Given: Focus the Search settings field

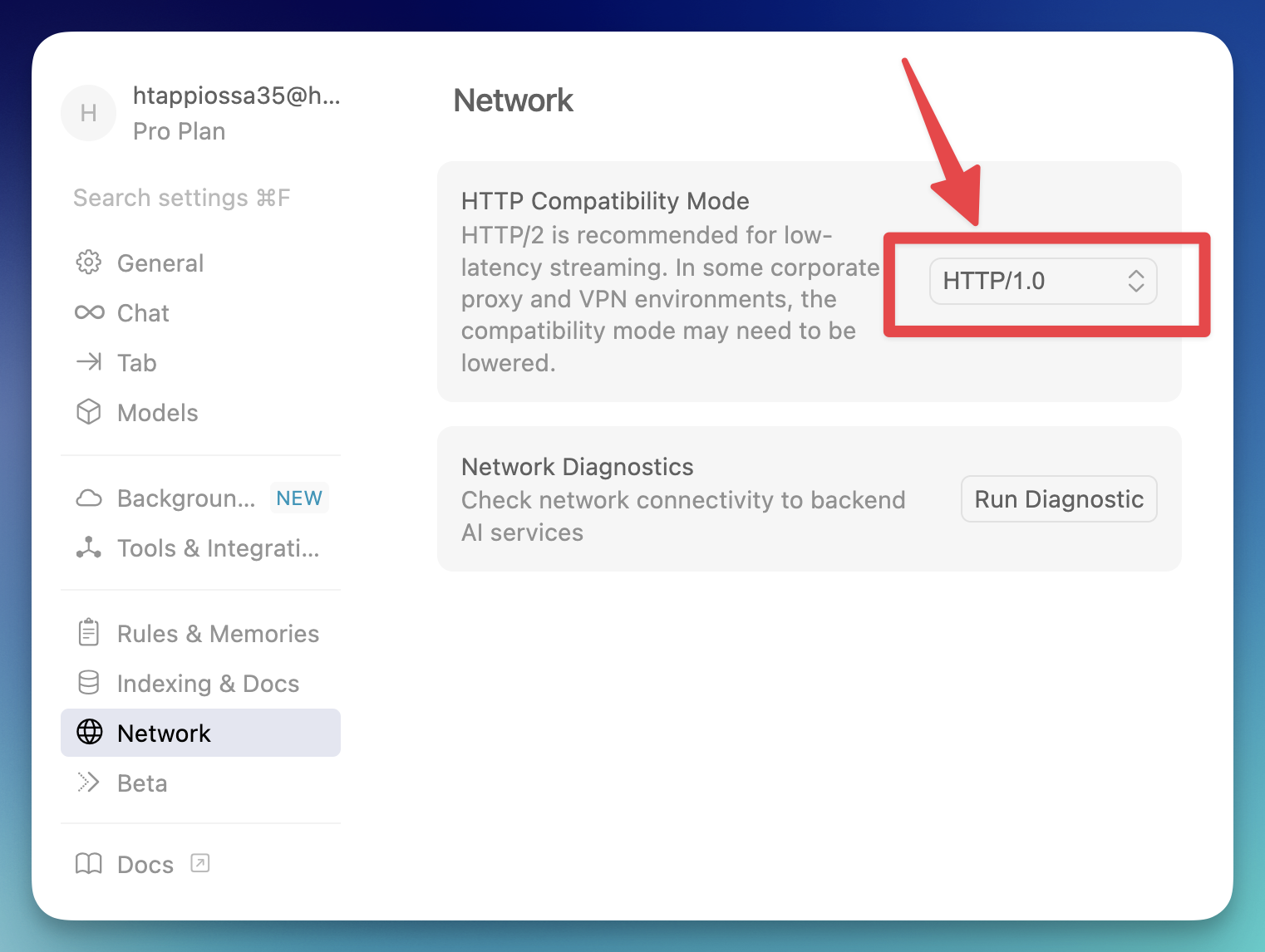Looking at the screenshot, I should 200,198.
